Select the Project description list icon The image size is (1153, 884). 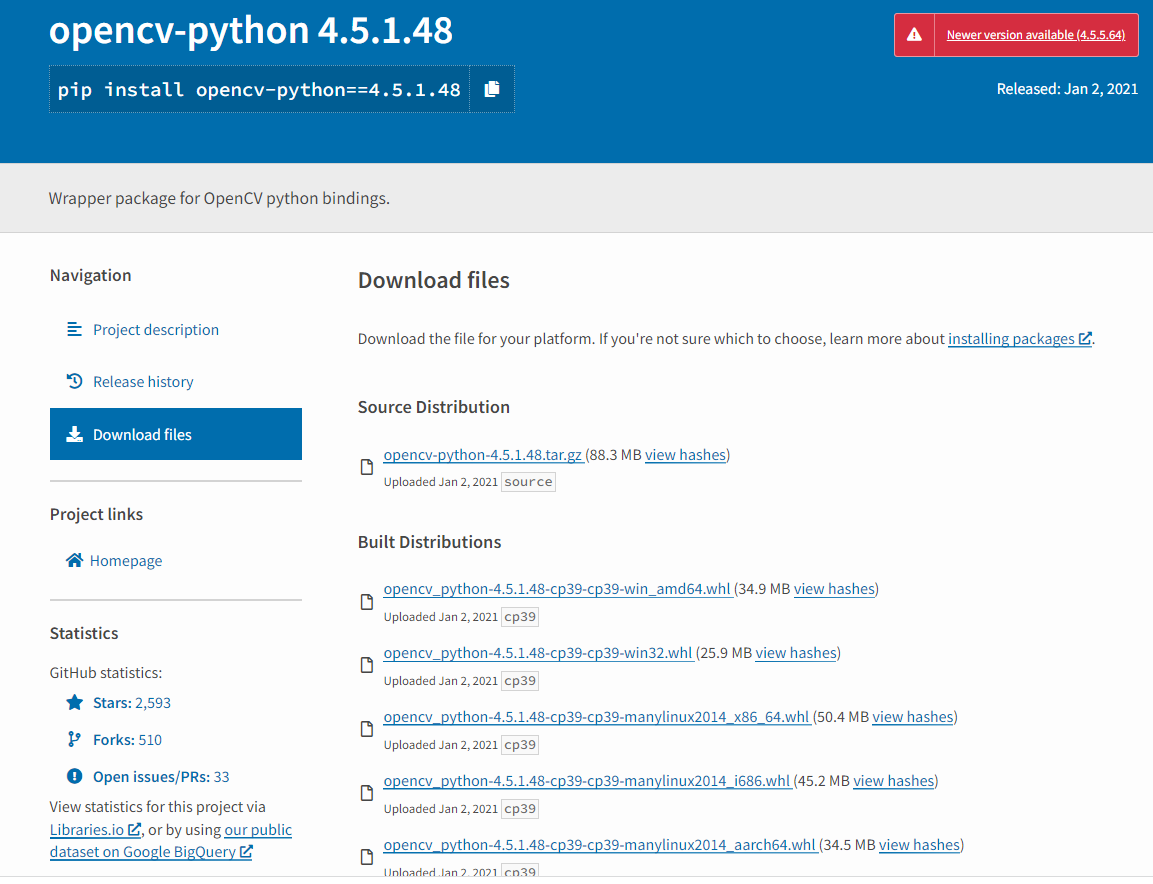pos(73,329)
